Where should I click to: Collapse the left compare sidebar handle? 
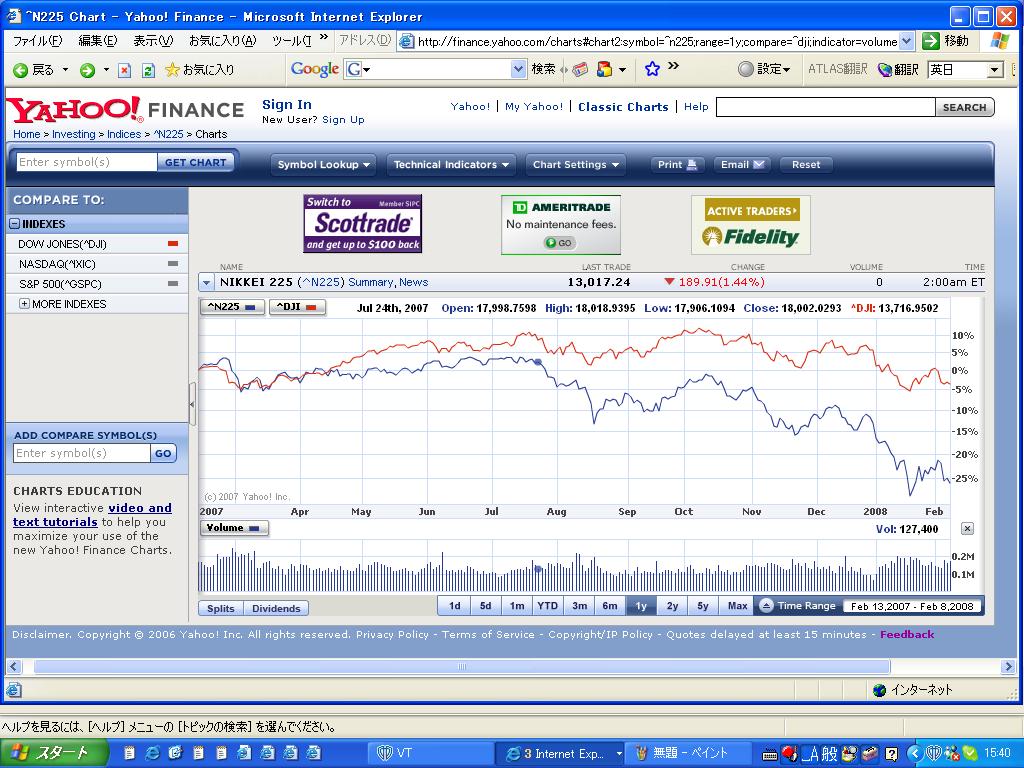[192, 404]
